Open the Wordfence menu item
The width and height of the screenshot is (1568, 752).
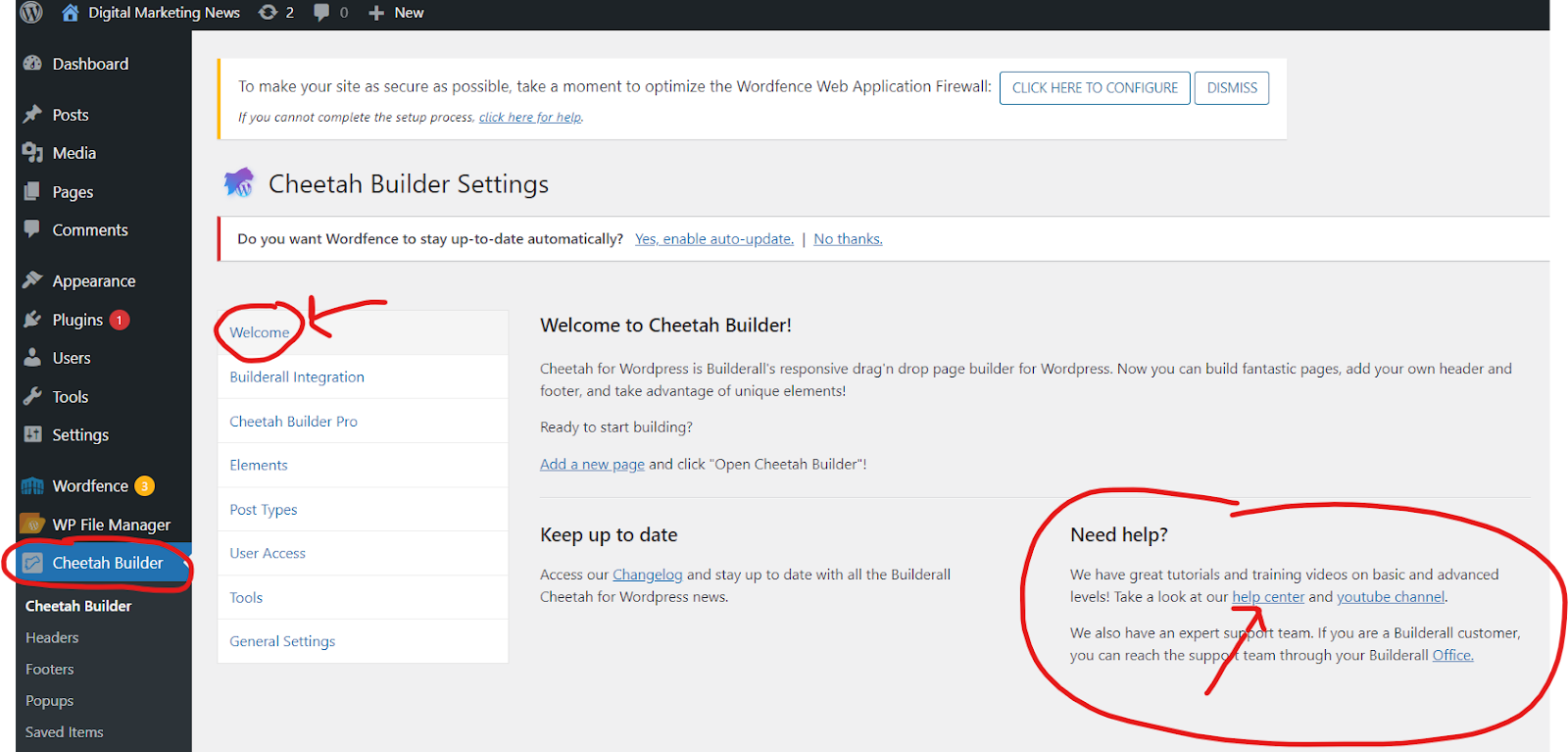pos(90,485)
